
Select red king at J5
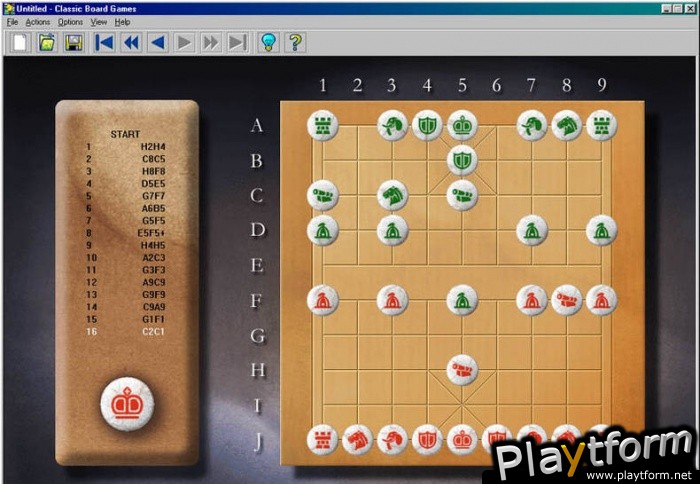tap(462, 440)
